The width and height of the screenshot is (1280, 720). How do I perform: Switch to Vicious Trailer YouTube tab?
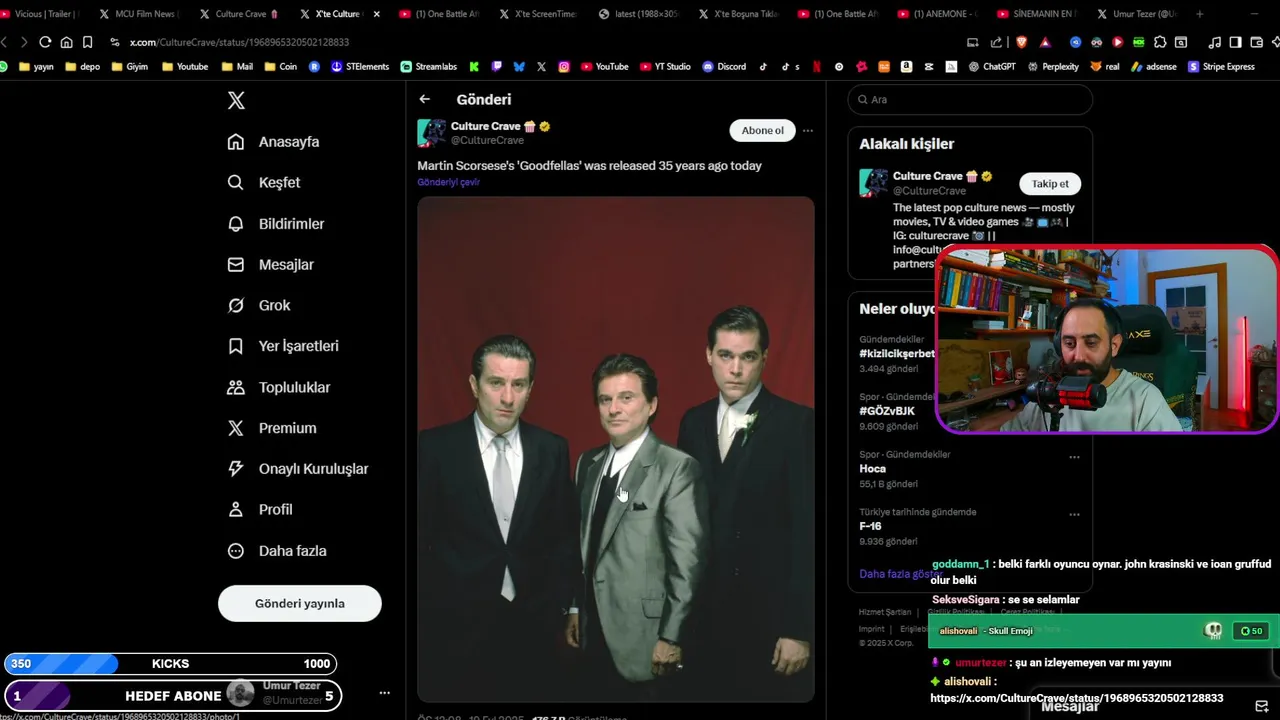[x=40, y=14]
